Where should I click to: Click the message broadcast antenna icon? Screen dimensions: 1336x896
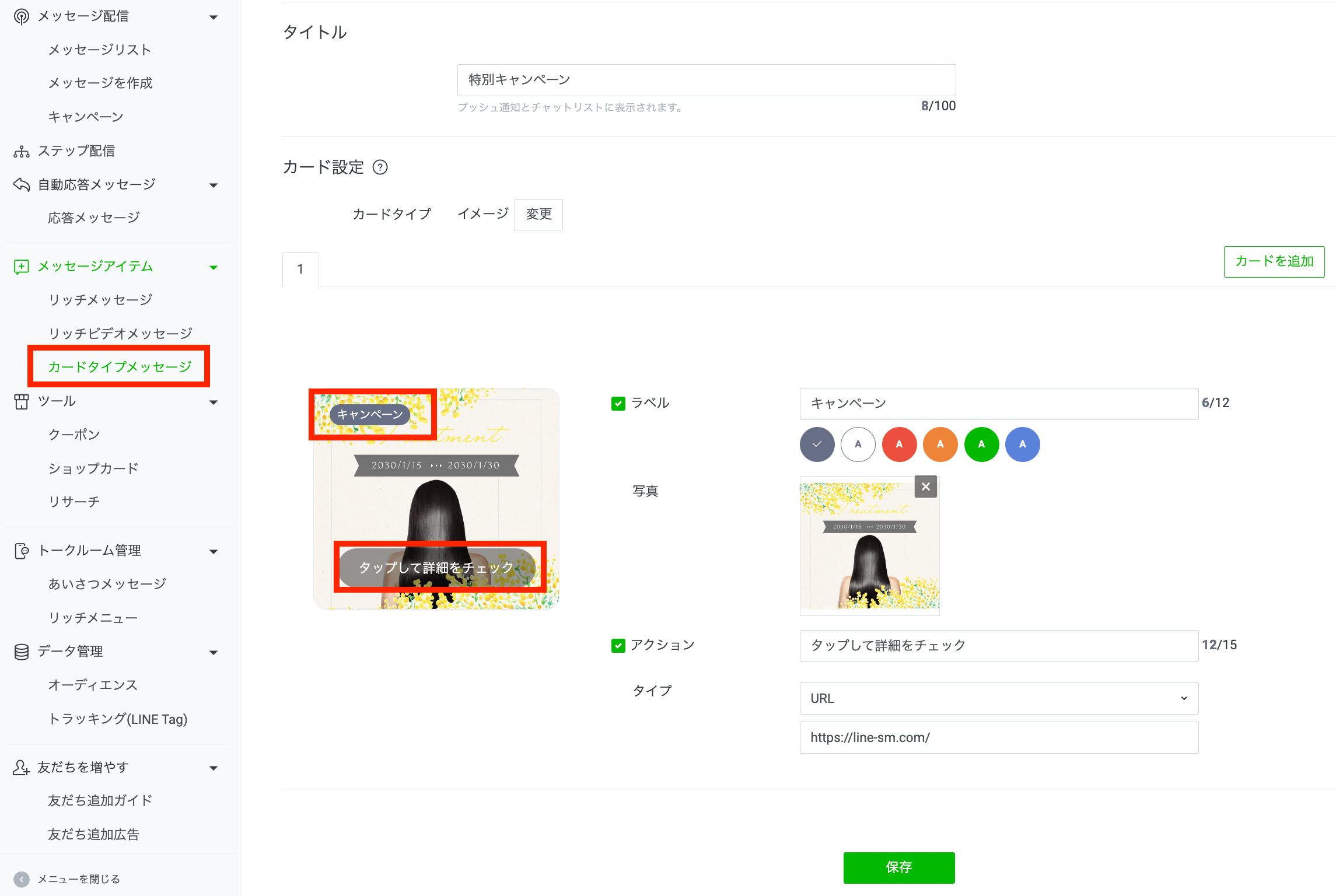point(21,17)
